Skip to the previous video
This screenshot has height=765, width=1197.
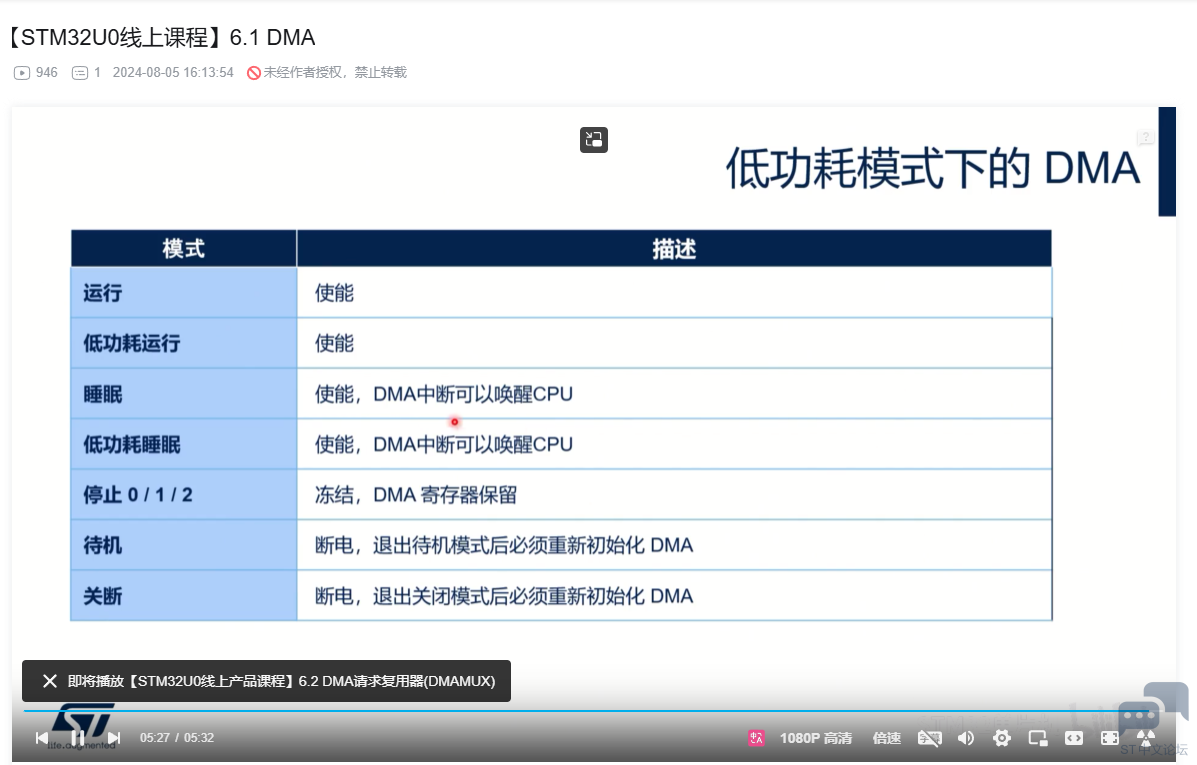tap(42, 738)
